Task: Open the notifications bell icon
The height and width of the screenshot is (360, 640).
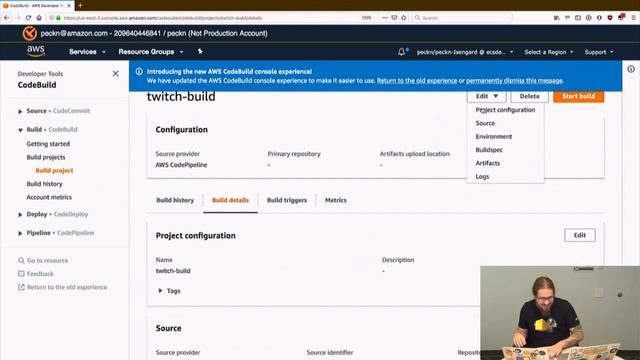Action: (402, 52)
